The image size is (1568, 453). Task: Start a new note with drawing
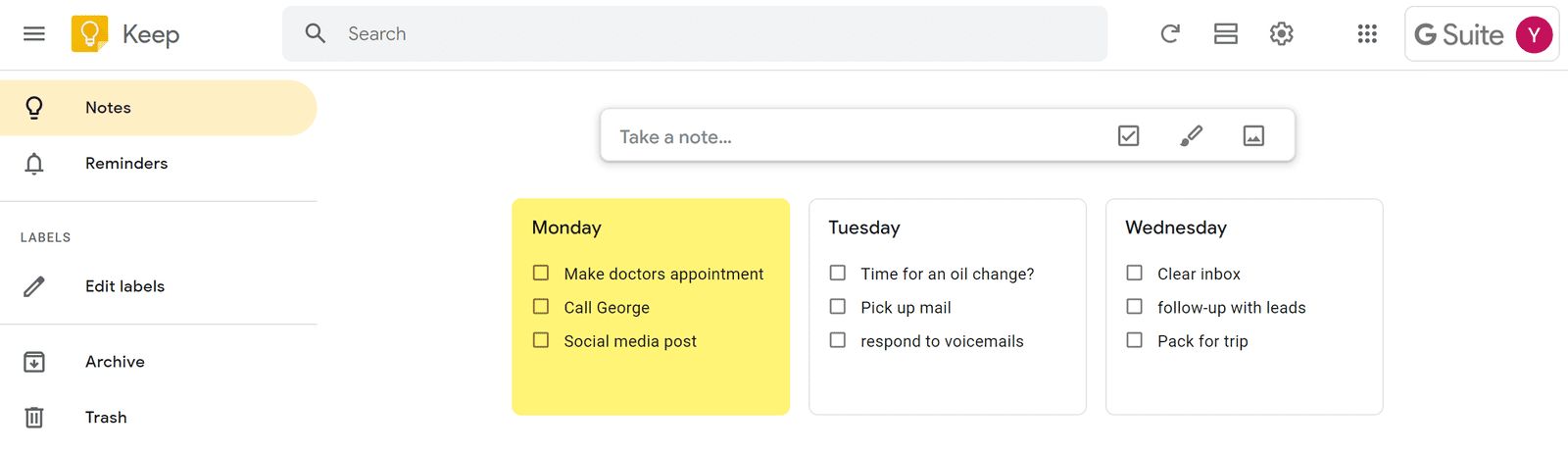[x=1192, y=135]
